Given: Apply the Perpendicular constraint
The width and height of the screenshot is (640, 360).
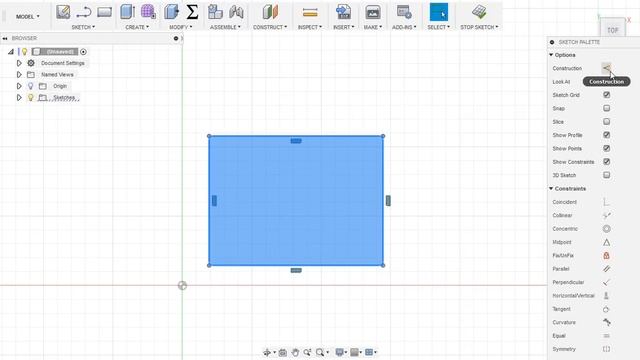Looking at the screenshot, I should tap(607, 282).
